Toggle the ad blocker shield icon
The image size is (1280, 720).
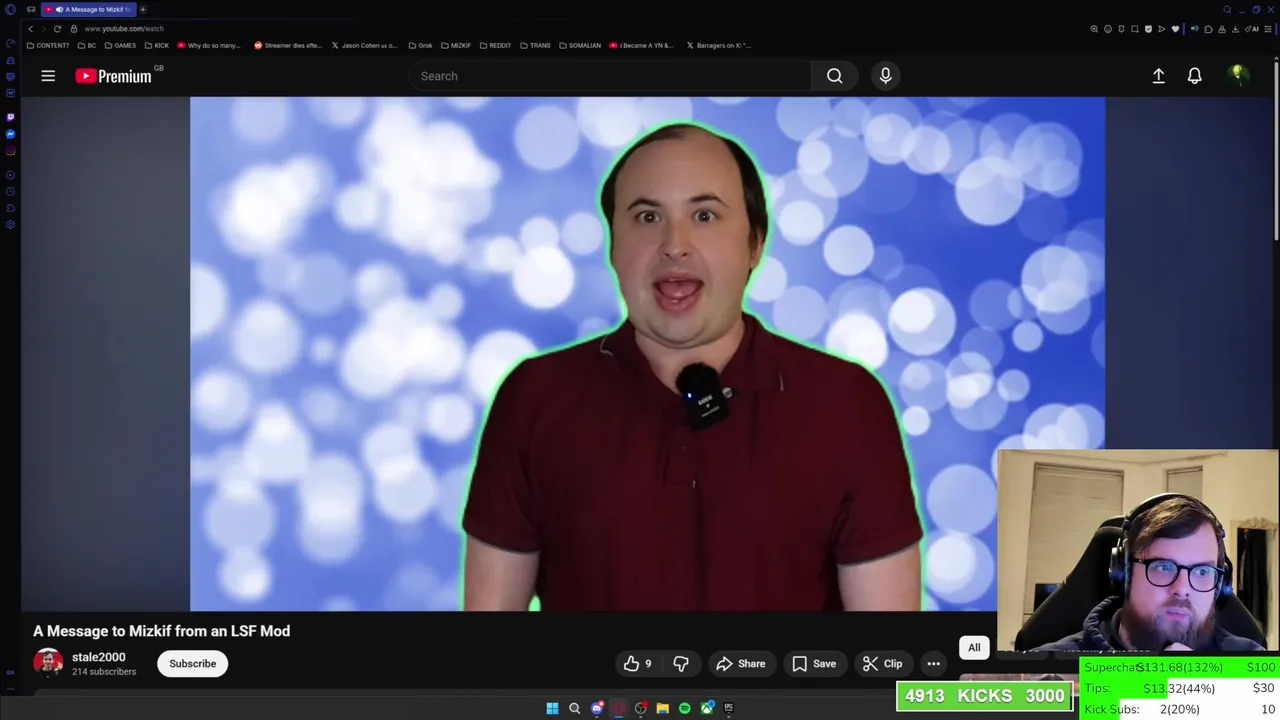tap(1148, 29)
